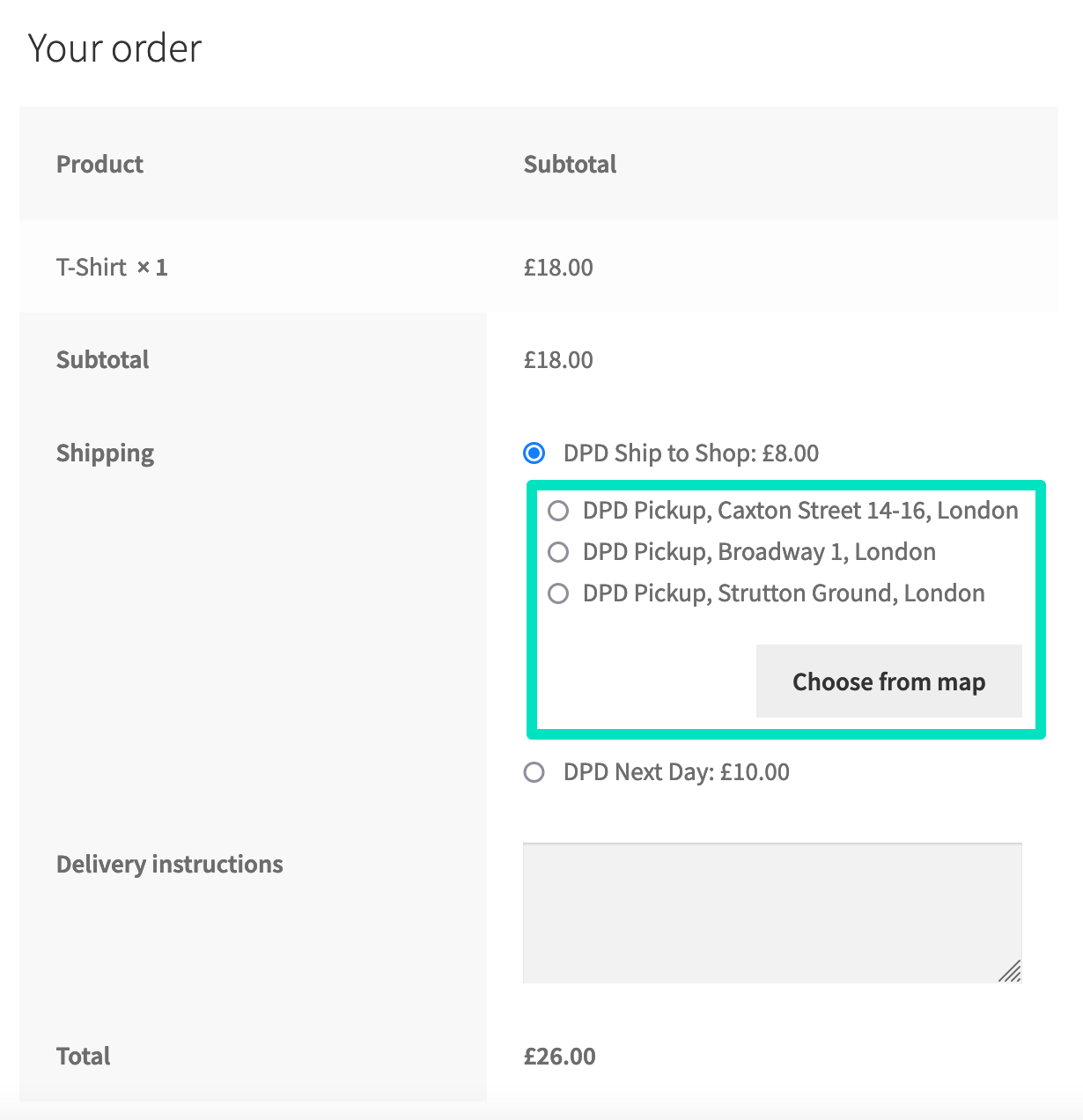Choose the Caxton Street 14-16 pickup point
Image resolution: width=1083 pixels, height=1120 pixels.
pos(558,511)
